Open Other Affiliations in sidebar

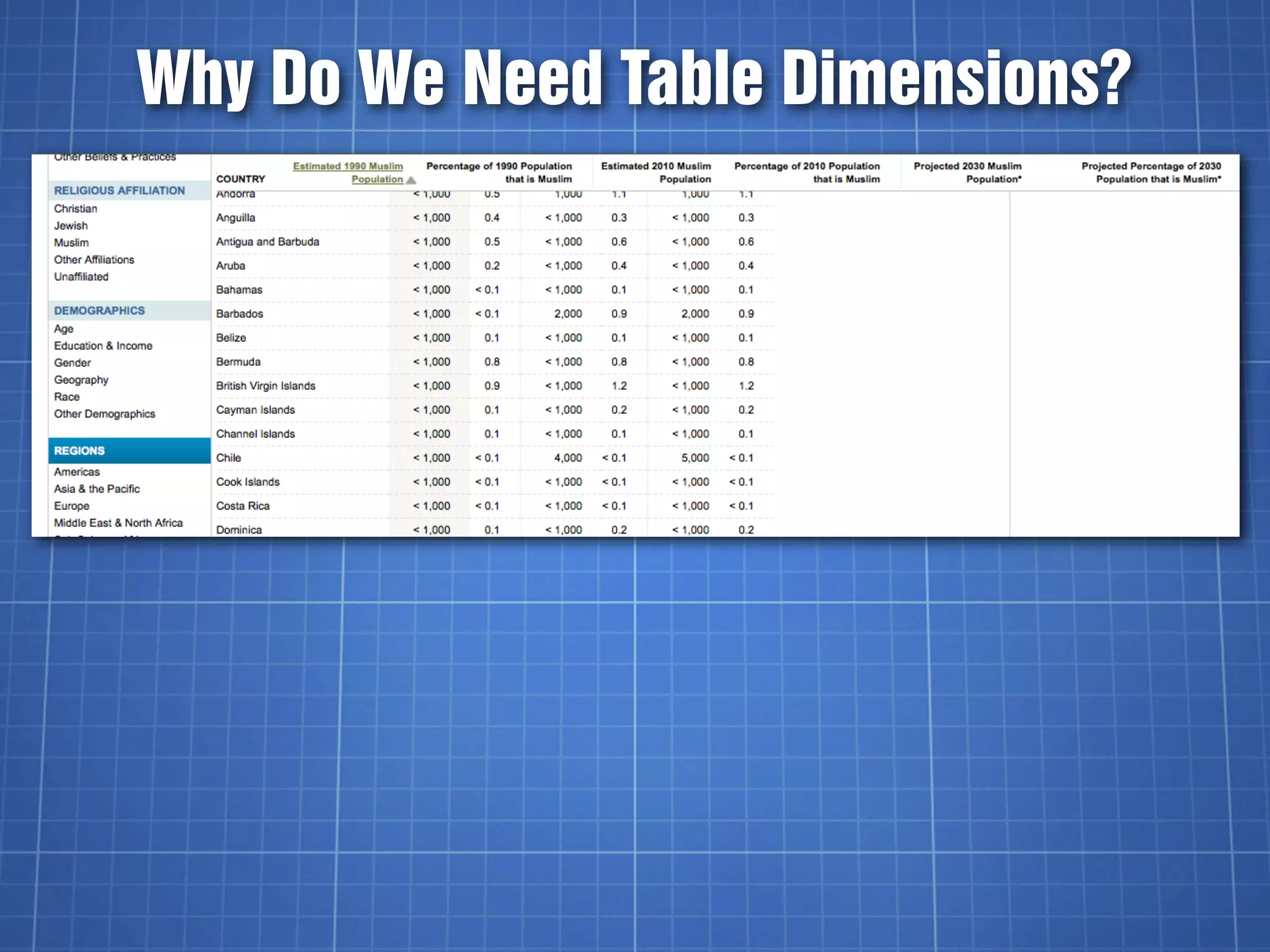tap(94, 260)
